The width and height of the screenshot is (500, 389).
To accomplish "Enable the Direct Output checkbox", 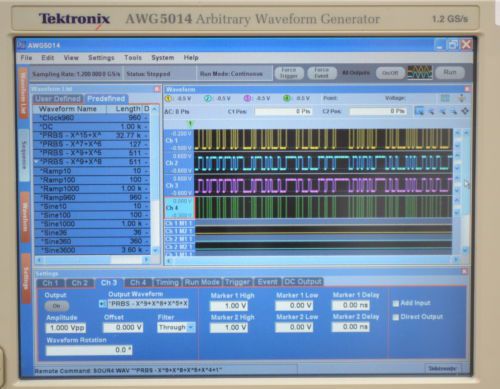I will 396,317.
